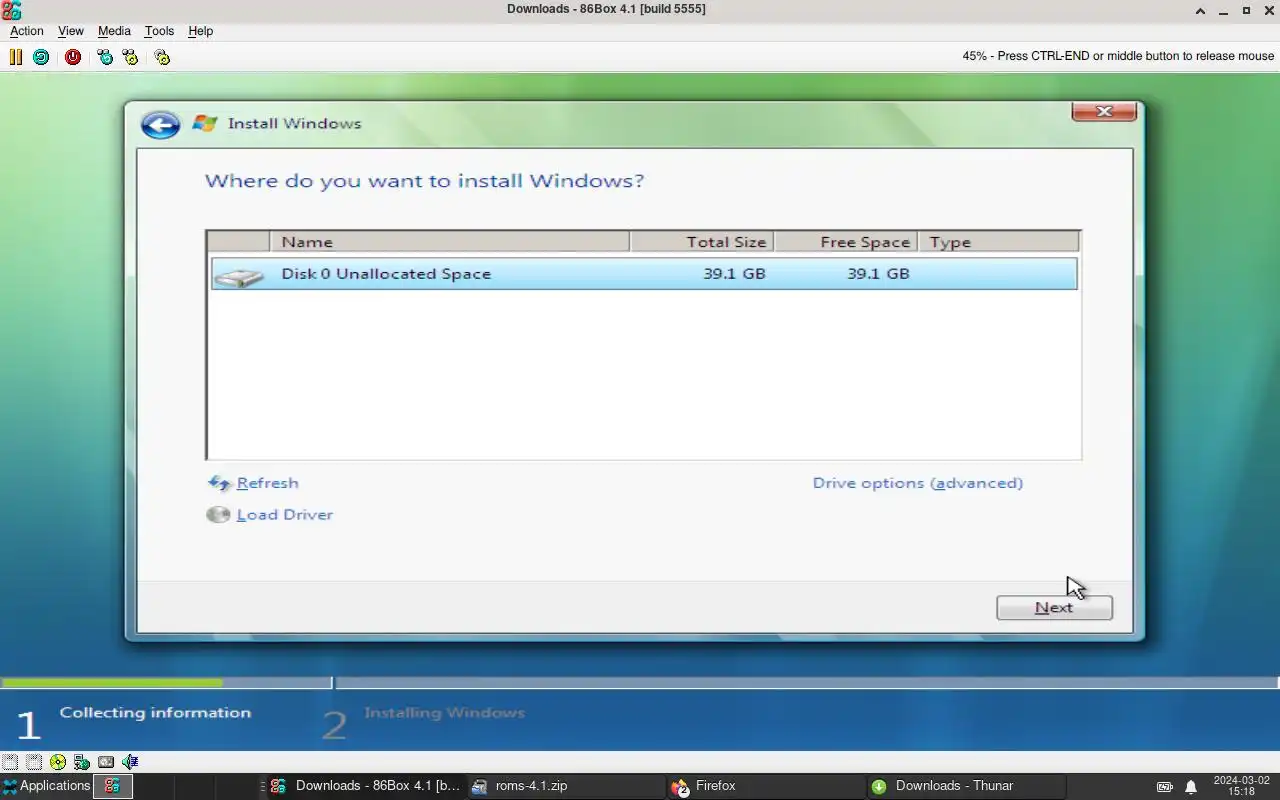The width and height of the screenshot is (1280, 800).
Task: Switch to Downloads - Thunar in the taskbar
Action: pyautogui.click(x=965, y=786)
